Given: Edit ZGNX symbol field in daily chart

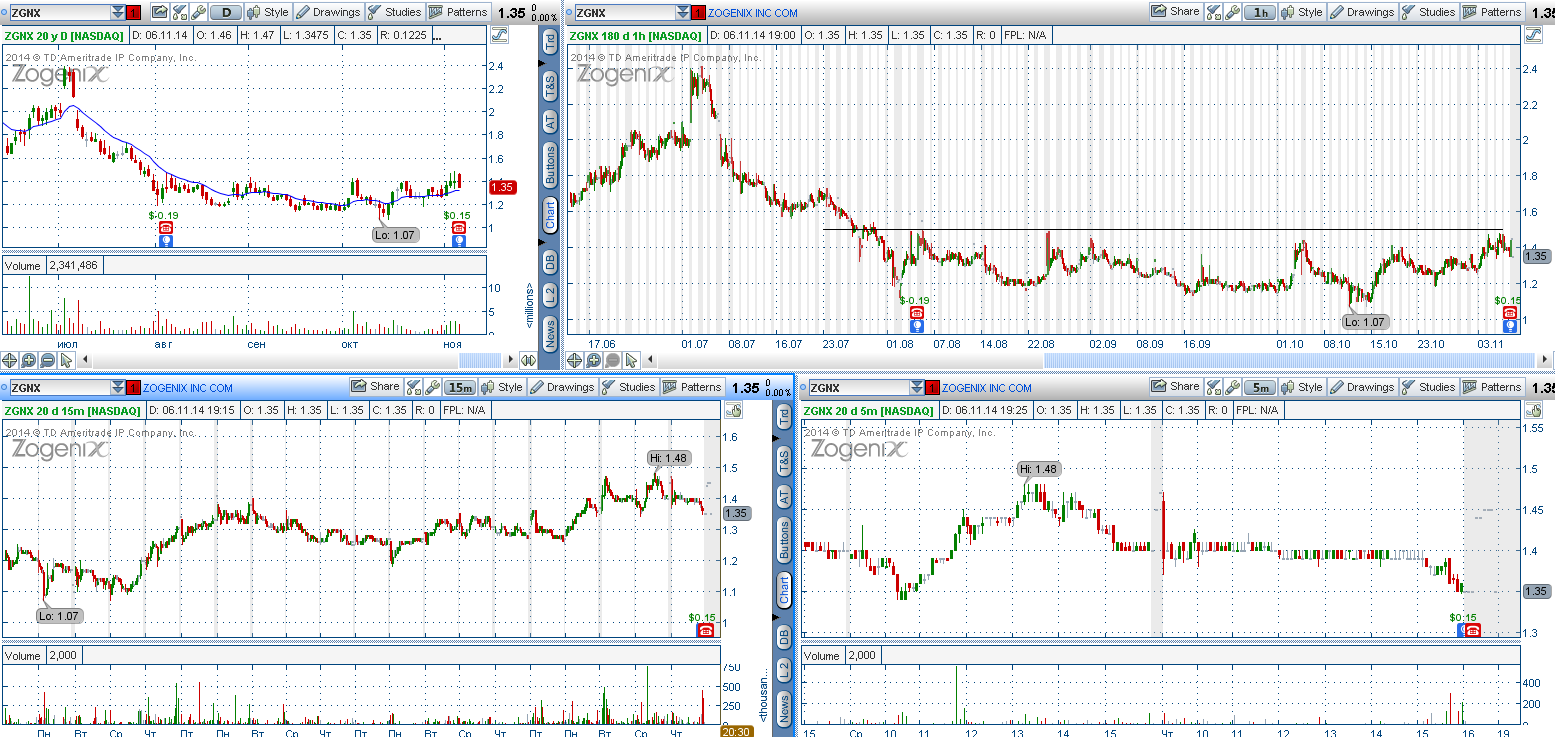Looking at the screenshot, I should 58,13.
